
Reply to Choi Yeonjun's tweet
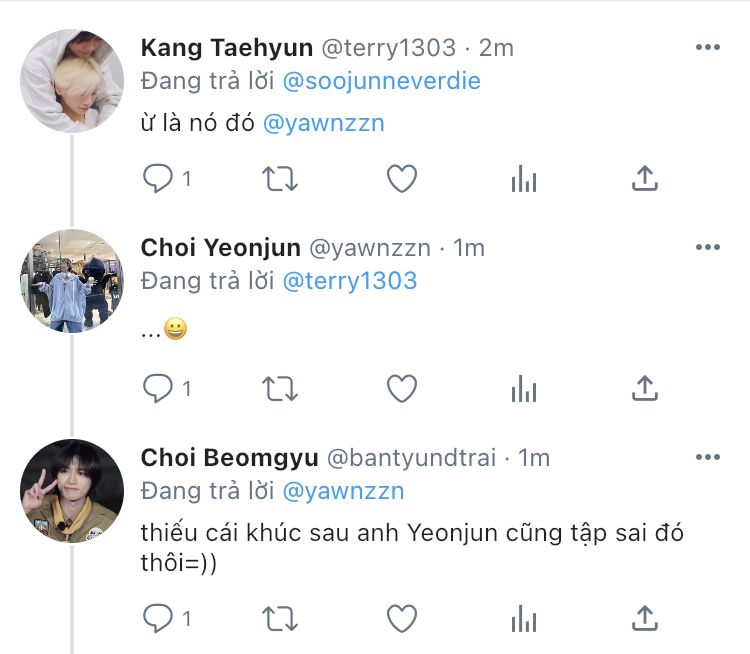pos(159,388)
